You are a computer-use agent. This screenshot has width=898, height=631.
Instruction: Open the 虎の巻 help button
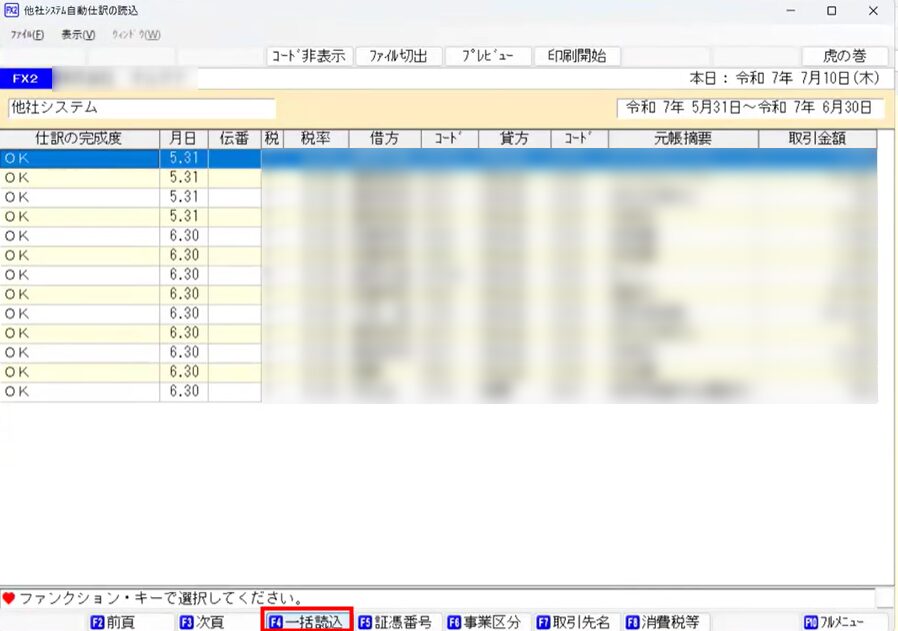(842, 56)
